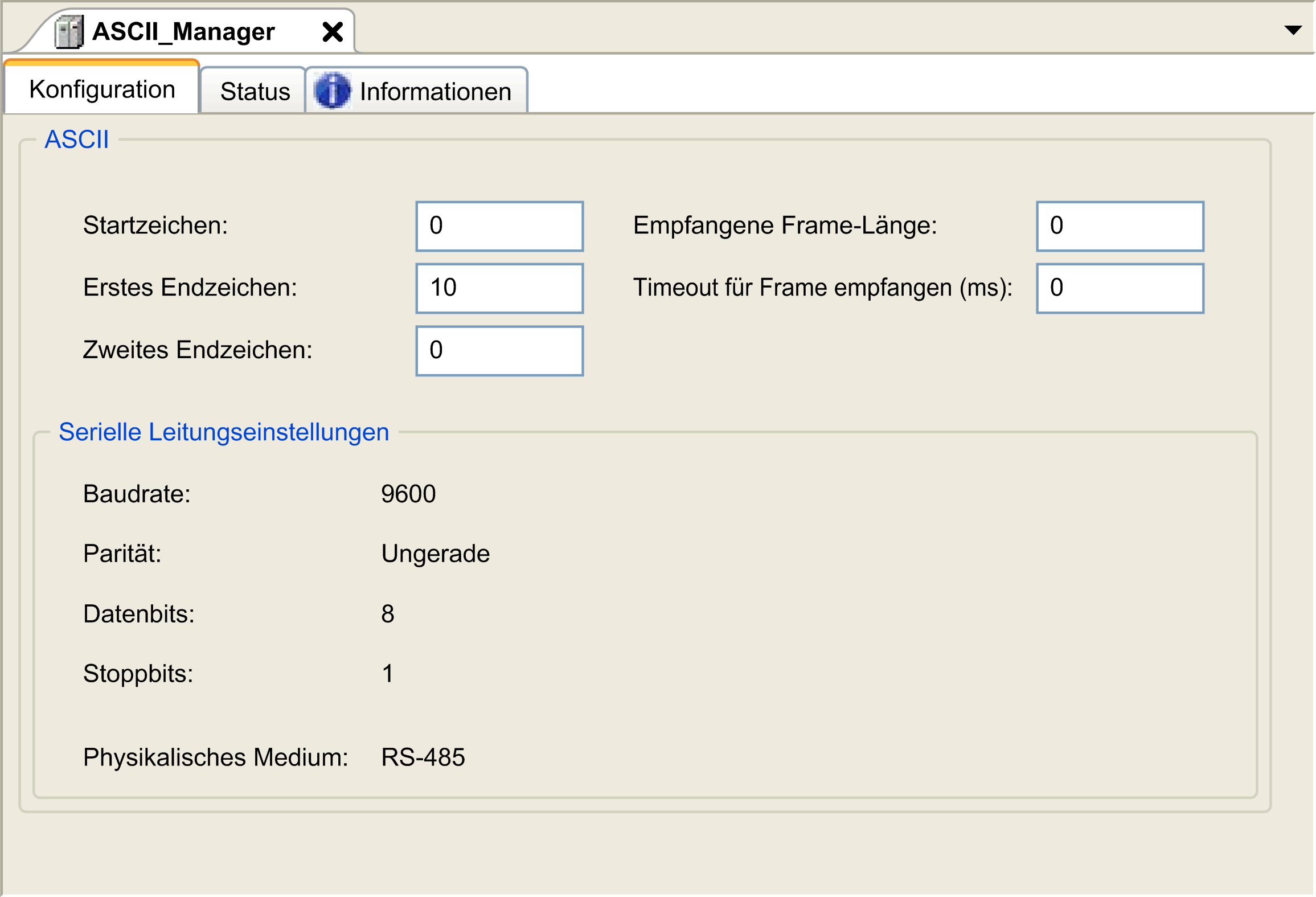Click the Parität value Ungerade

pos(436,554)
